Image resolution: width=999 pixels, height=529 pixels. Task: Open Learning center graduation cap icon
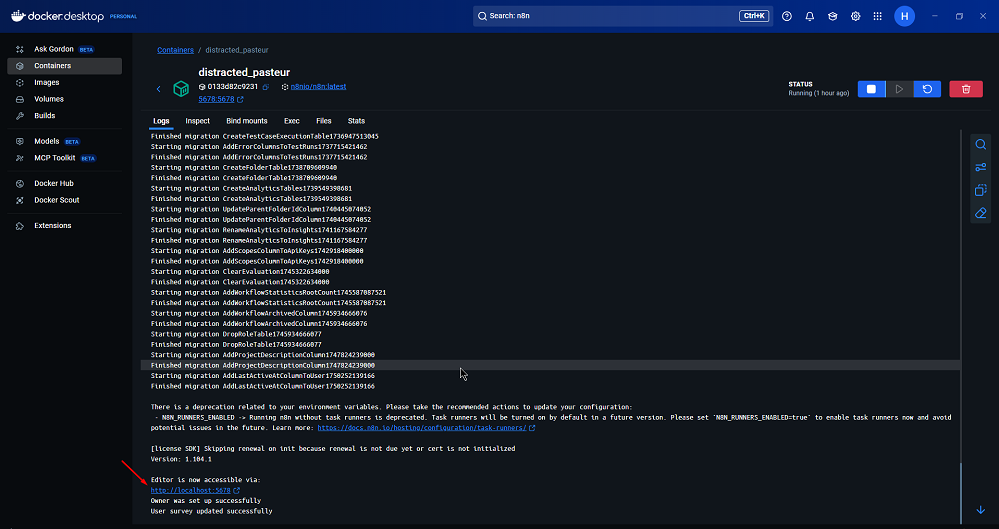point(833,16)
